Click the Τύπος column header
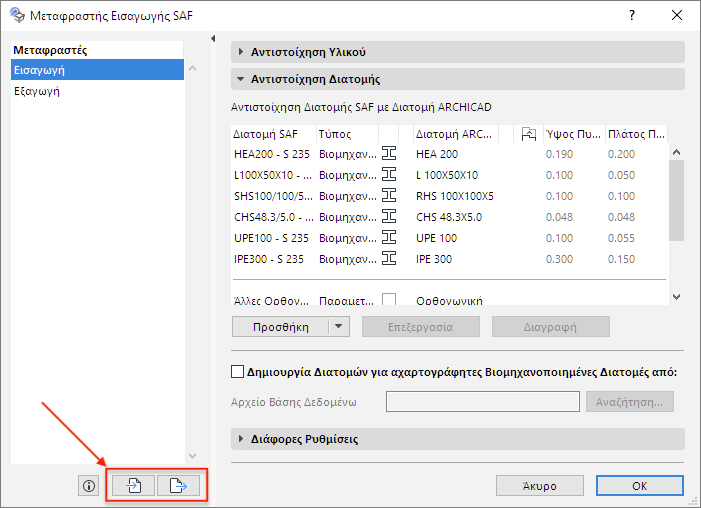The height and width of the screenshot is (508, 701). click(347, 134)
